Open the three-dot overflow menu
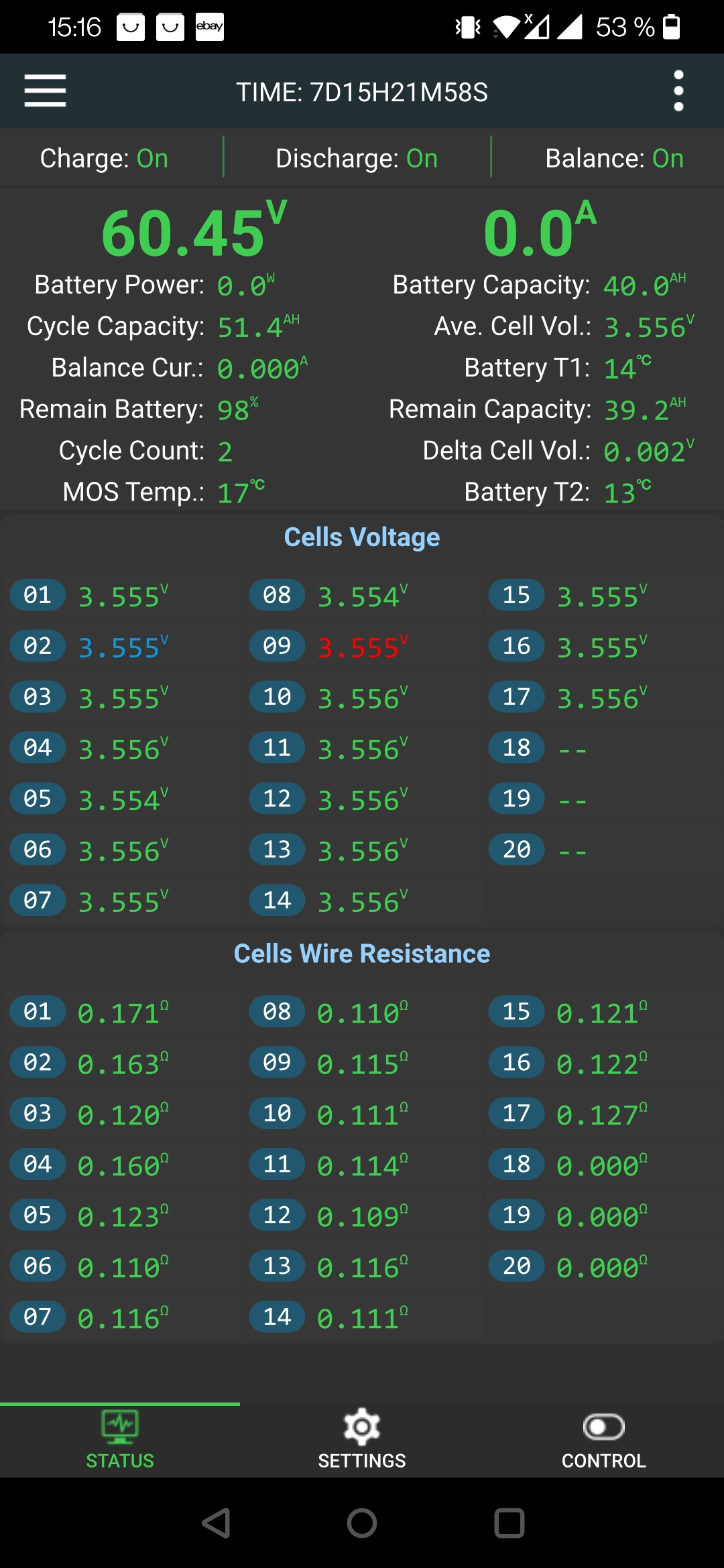 point(678,91)
